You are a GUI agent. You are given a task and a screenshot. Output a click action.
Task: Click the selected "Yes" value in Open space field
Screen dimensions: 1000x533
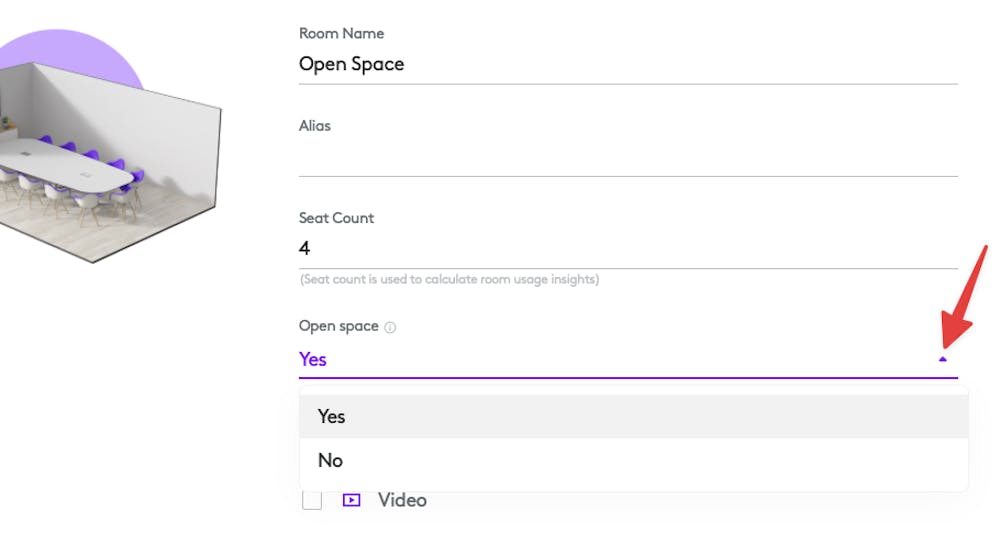(x=313, y=359)
